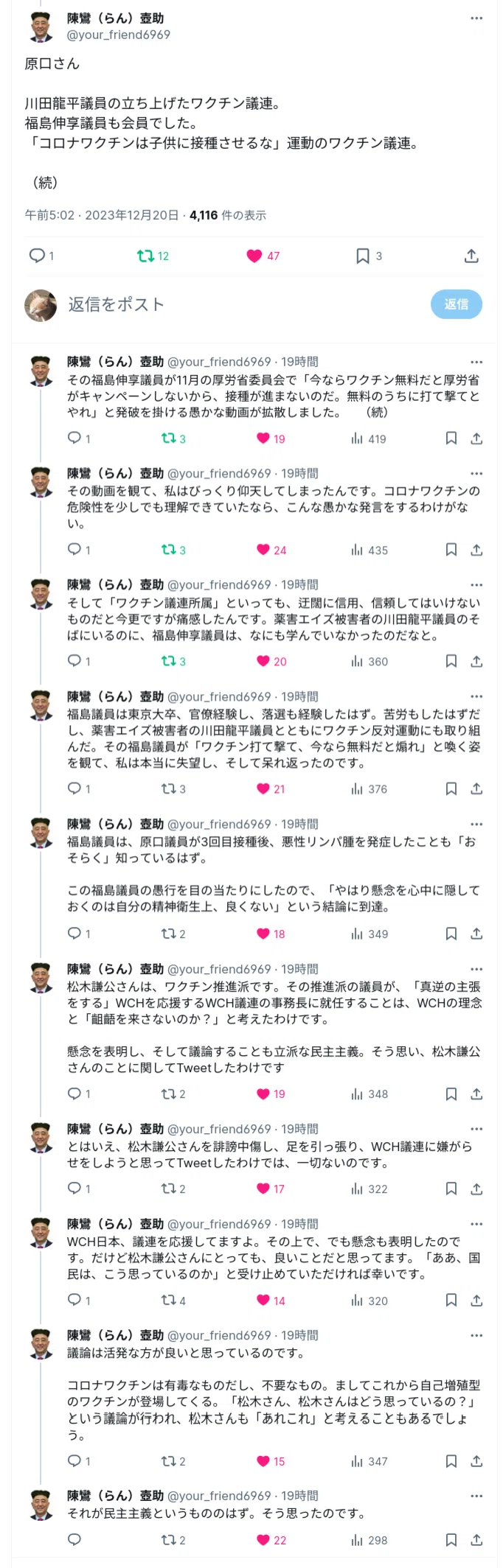This screenshot has width=503, height=1568.
Task: Reply to the main tweet showing 1 comment
Action: click(x=41, y=256)
